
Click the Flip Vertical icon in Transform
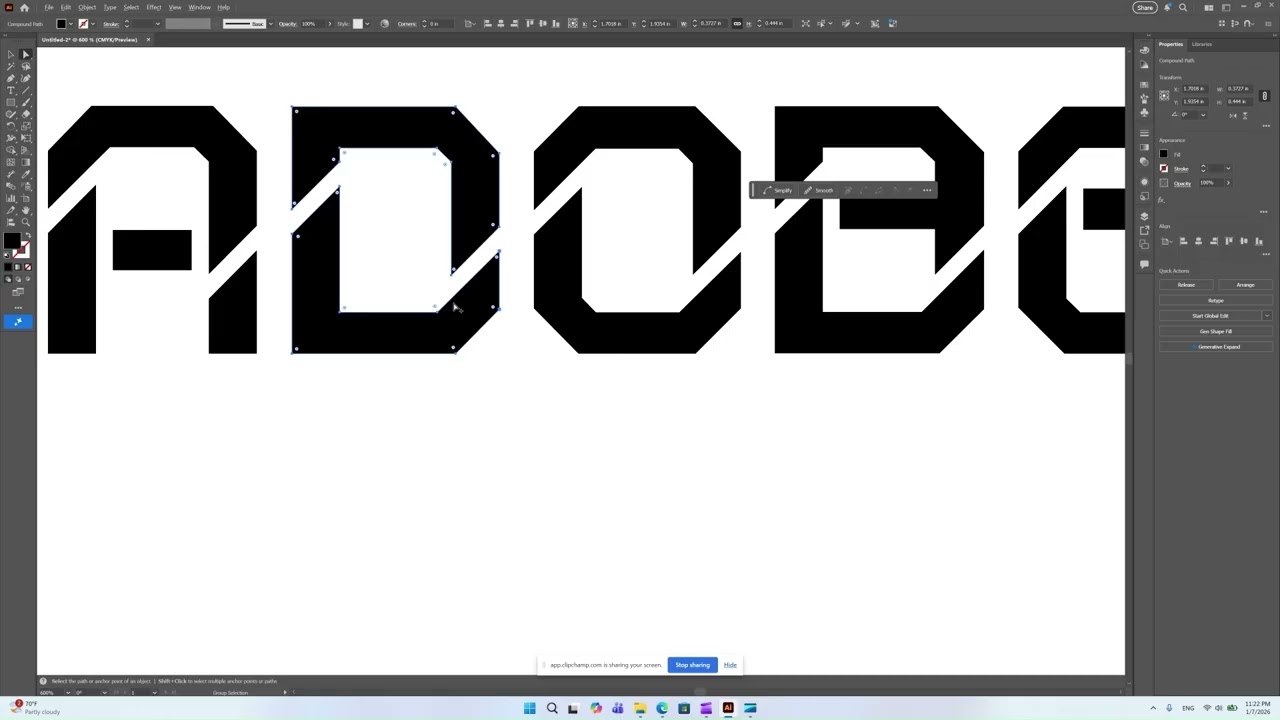(x=1245, y=115)
